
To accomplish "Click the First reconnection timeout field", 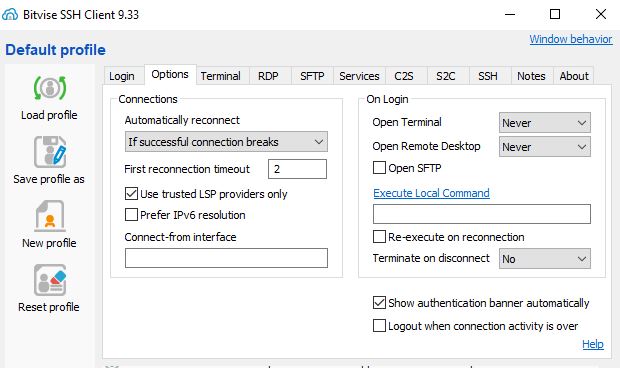I will (297, 169).
